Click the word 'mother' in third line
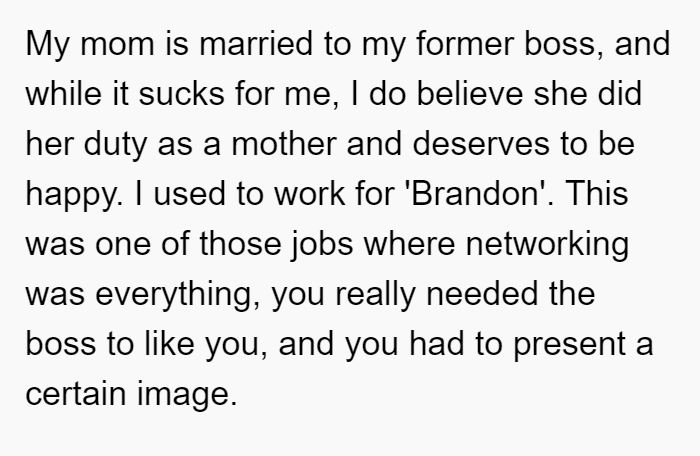 pos(284,144)
